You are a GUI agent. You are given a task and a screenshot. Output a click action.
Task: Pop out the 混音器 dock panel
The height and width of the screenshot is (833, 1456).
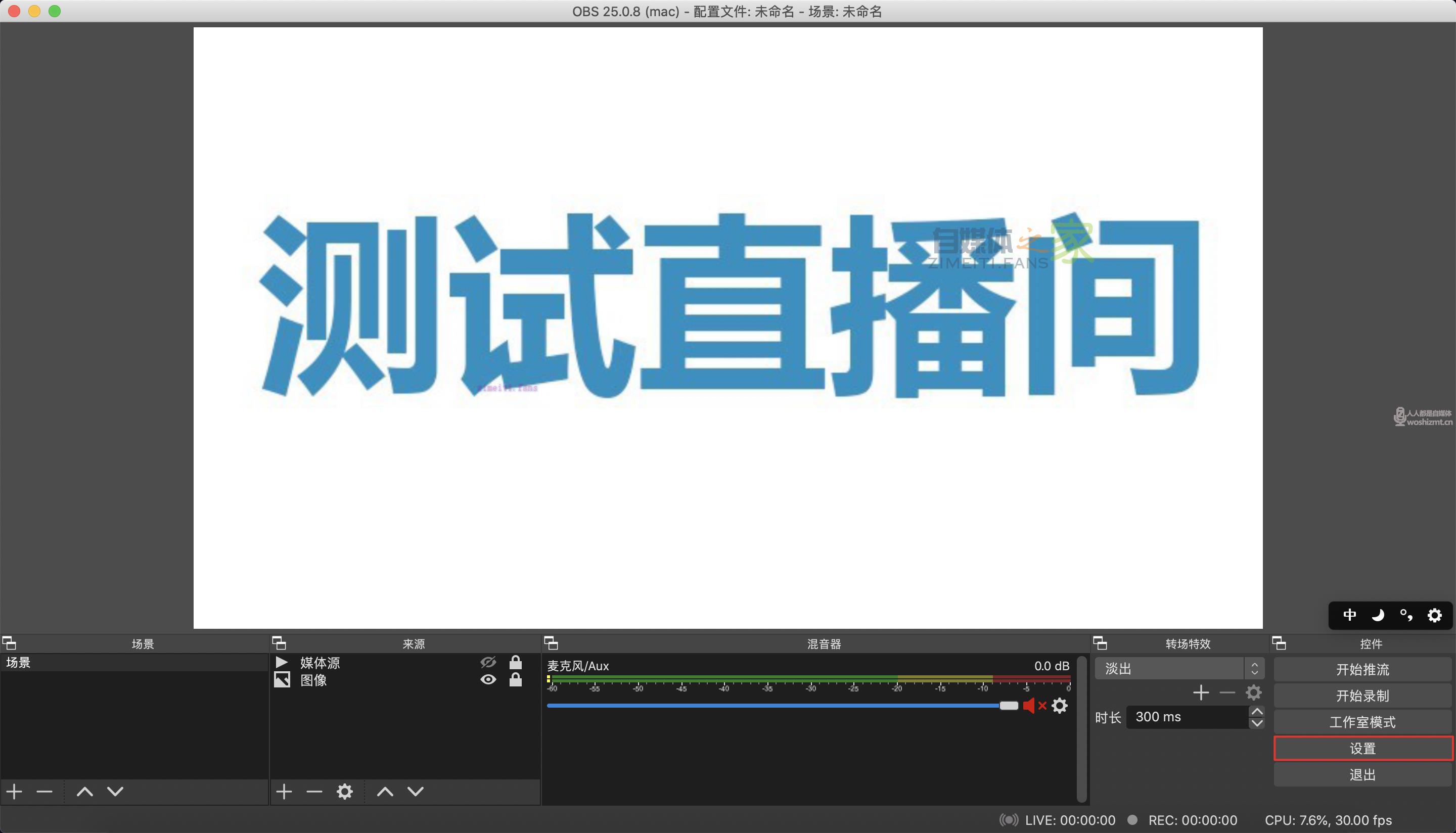pyautogui.click(x=551, y=643)
